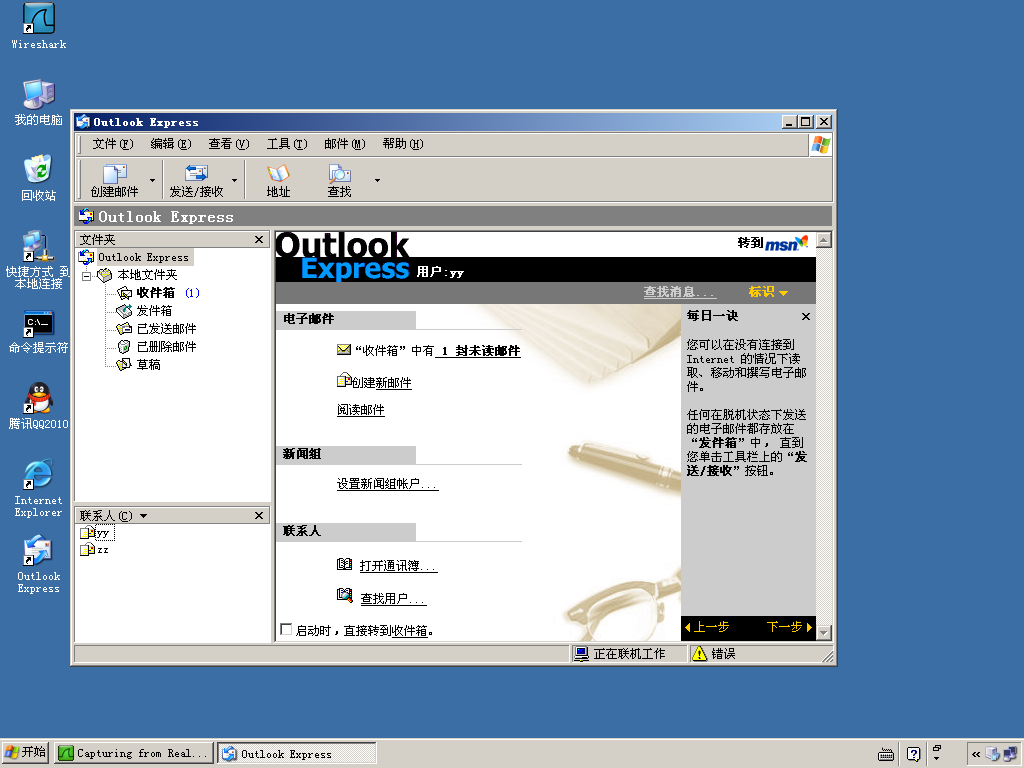
Task: Open the 查看(V) menu
Action: pos(229,144)
